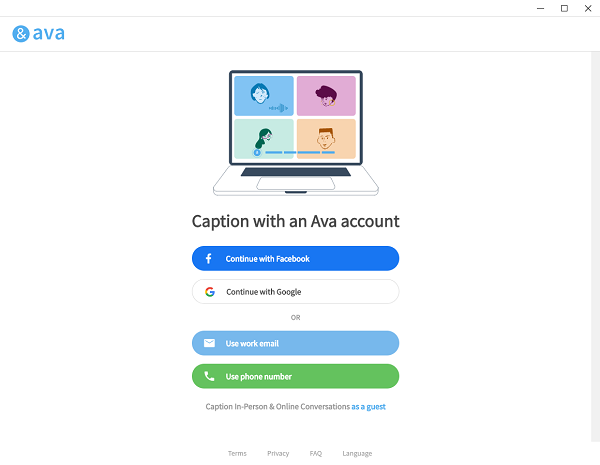Click the Google logo icon
This screenshot has width=600, height=465.
click(x=210, y=292)
